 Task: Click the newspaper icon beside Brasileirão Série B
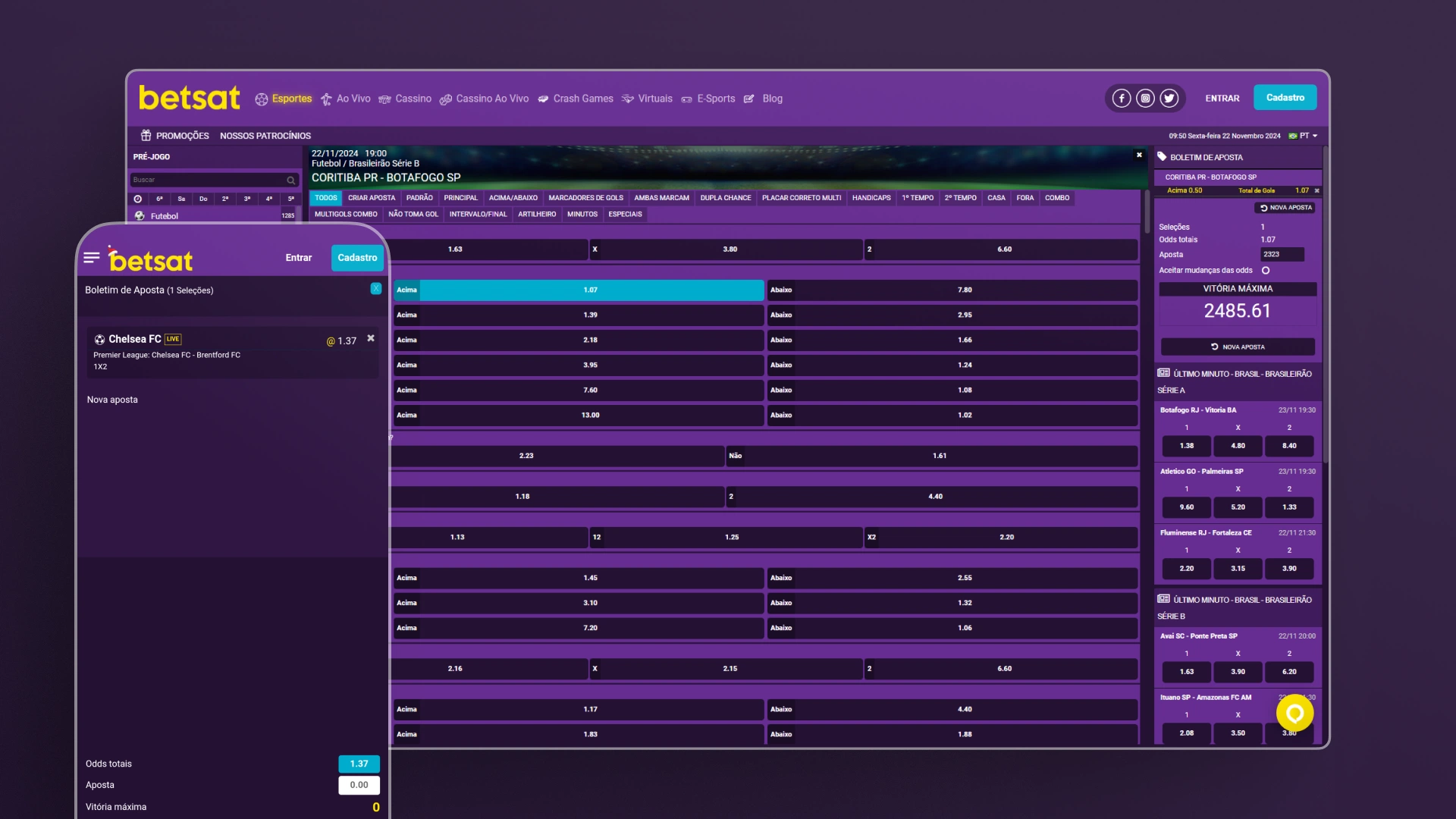1163,599
